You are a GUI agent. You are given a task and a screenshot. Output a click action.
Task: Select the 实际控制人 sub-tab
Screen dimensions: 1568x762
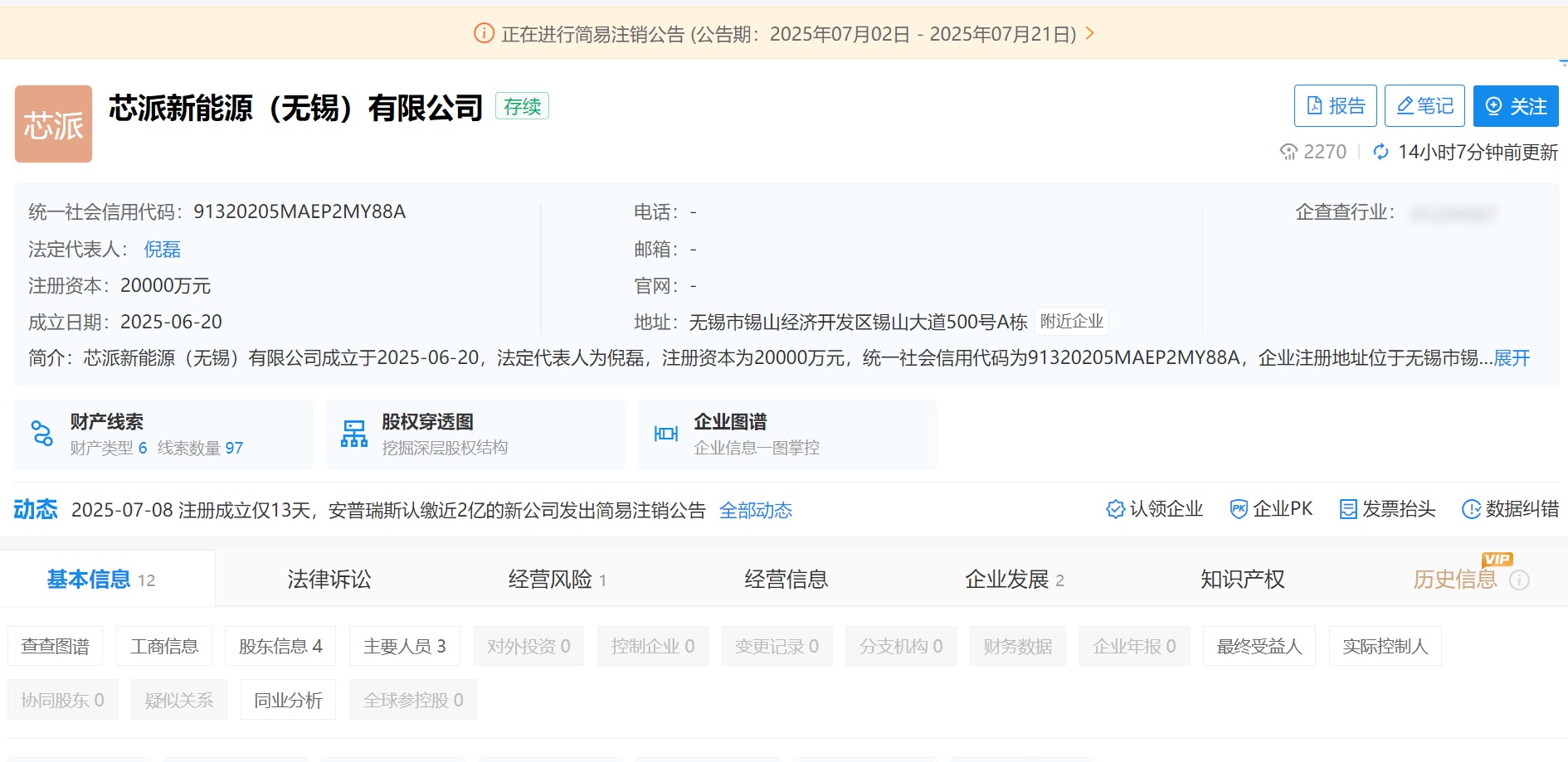click(1385, 646)
